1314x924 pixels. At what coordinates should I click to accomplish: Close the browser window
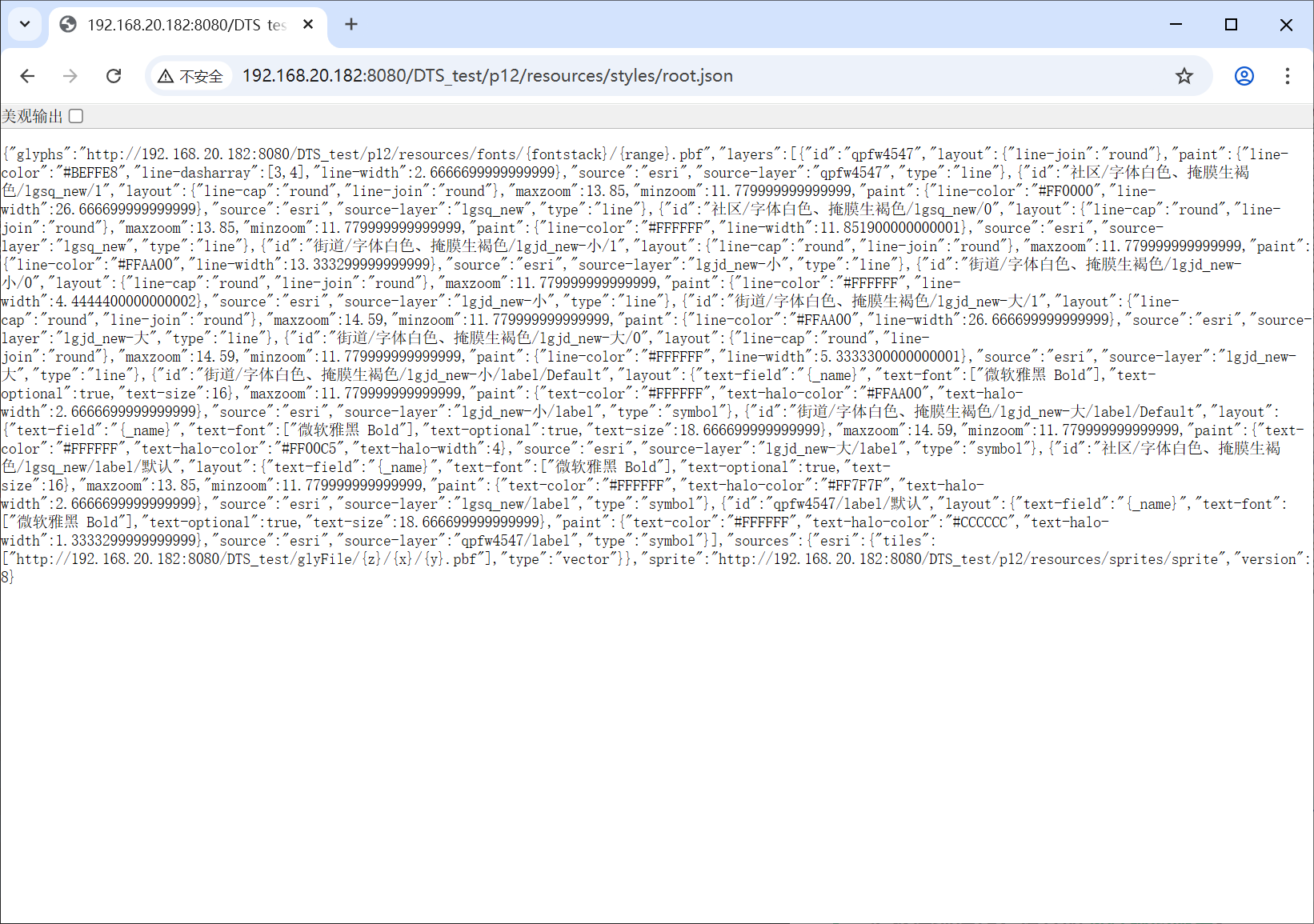[1286, 25]
